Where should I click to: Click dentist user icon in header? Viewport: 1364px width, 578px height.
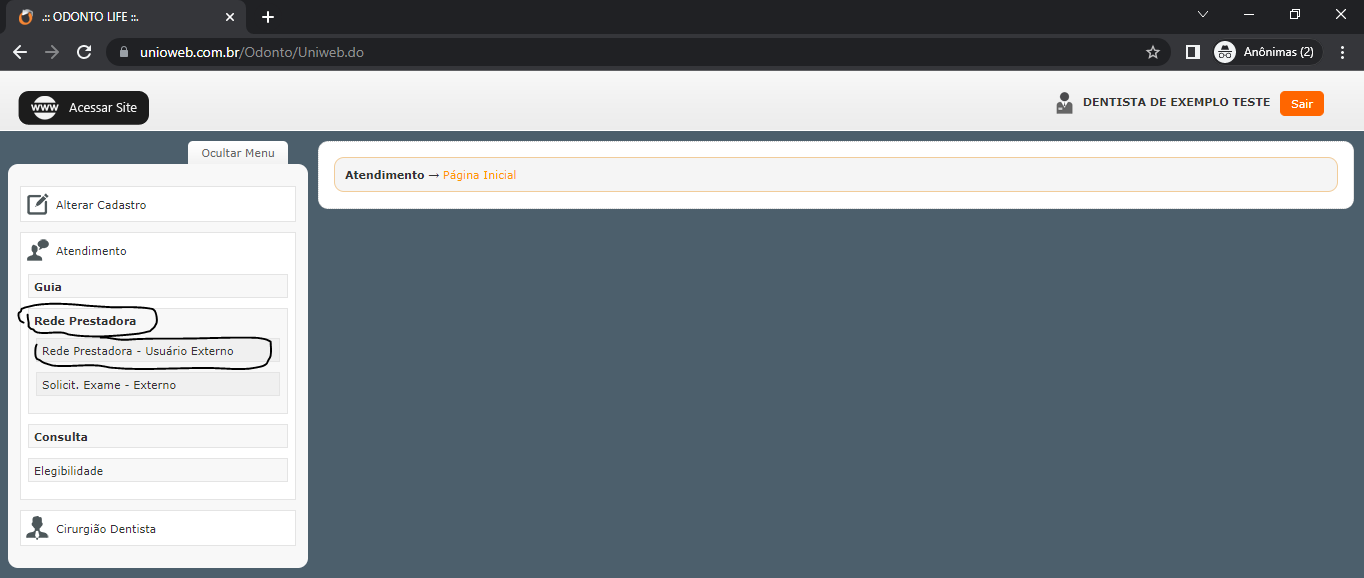pos(1064,103)
